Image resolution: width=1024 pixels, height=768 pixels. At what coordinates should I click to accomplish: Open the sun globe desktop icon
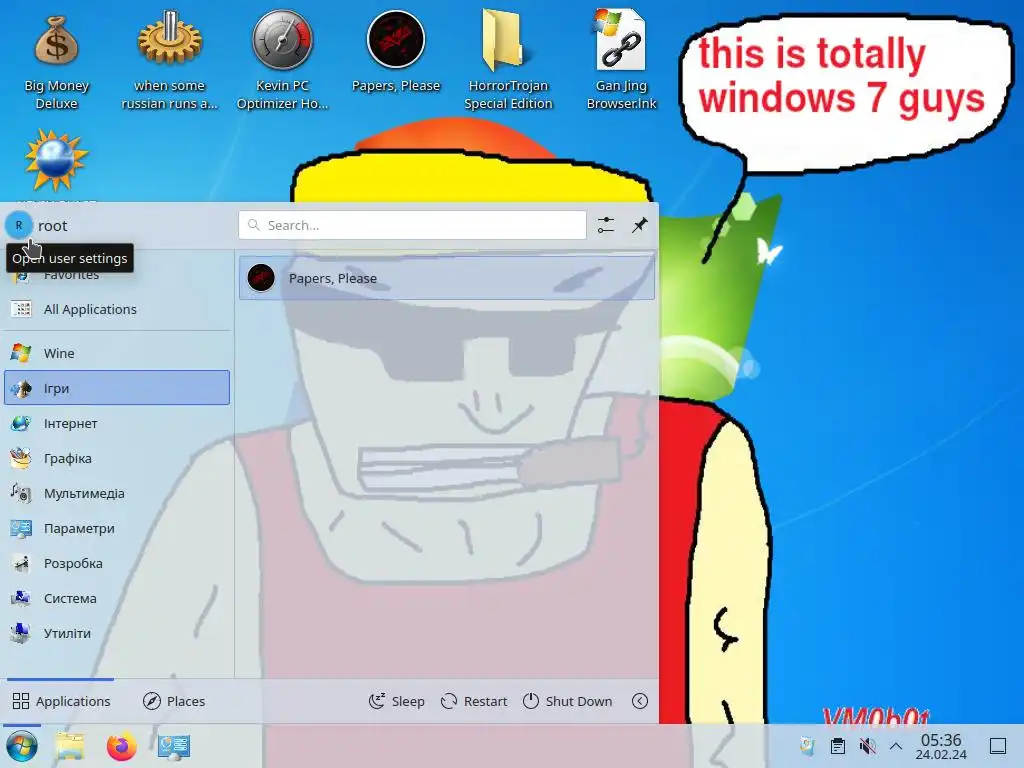56,161
